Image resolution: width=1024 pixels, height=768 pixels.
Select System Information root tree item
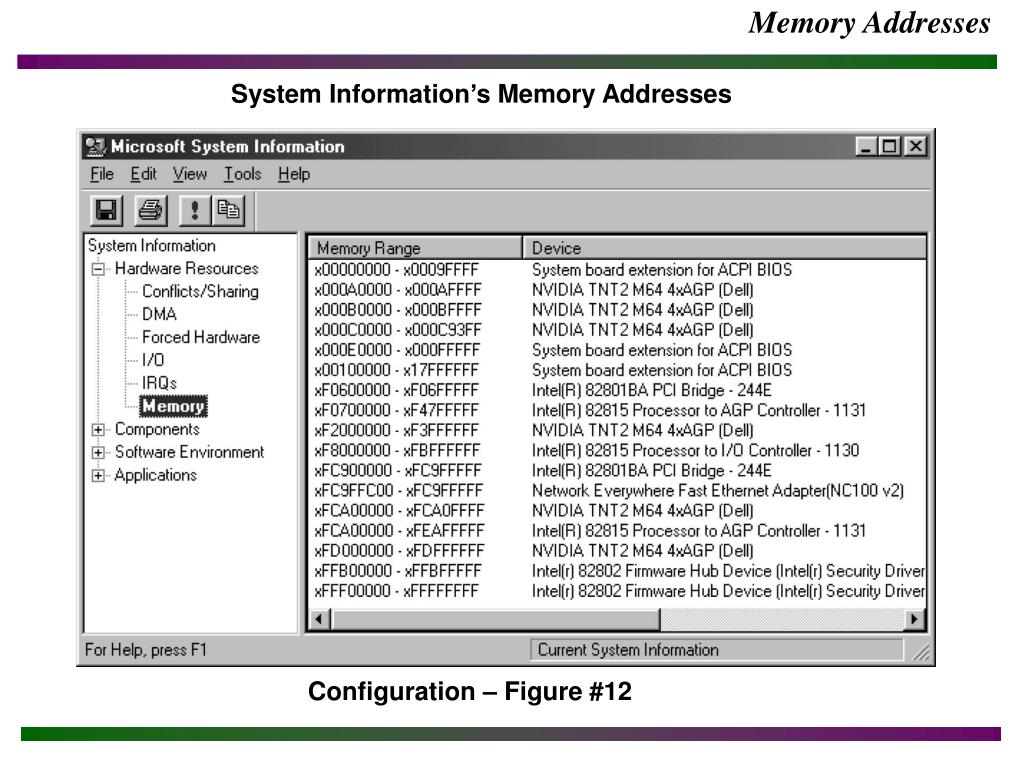point(152,246)
